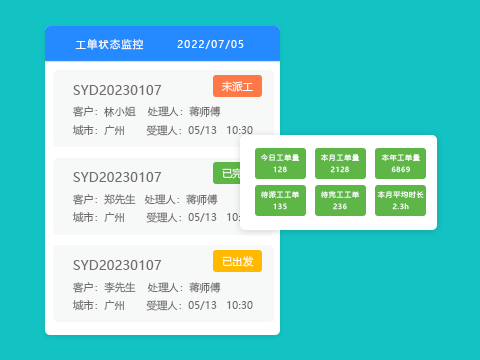Click the green 已完 badge on 郑先生 card
The image size is (480, 360).
click(227, 173)
